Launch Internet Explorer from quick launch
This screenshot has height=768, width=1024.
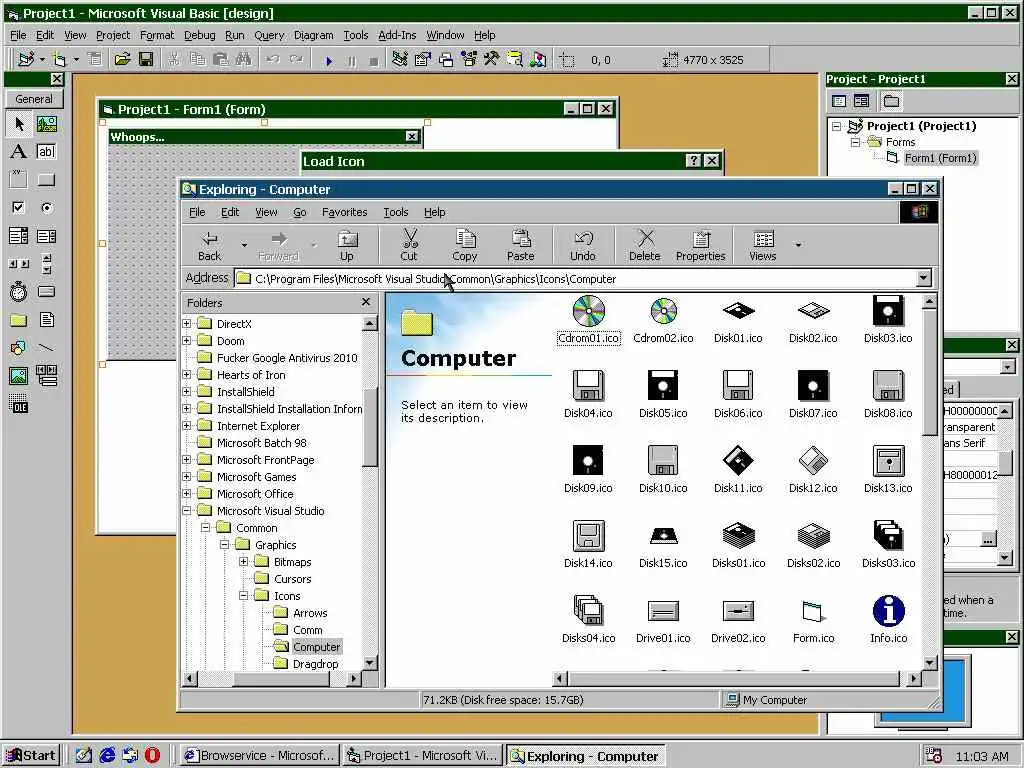(x=107, y=756)
